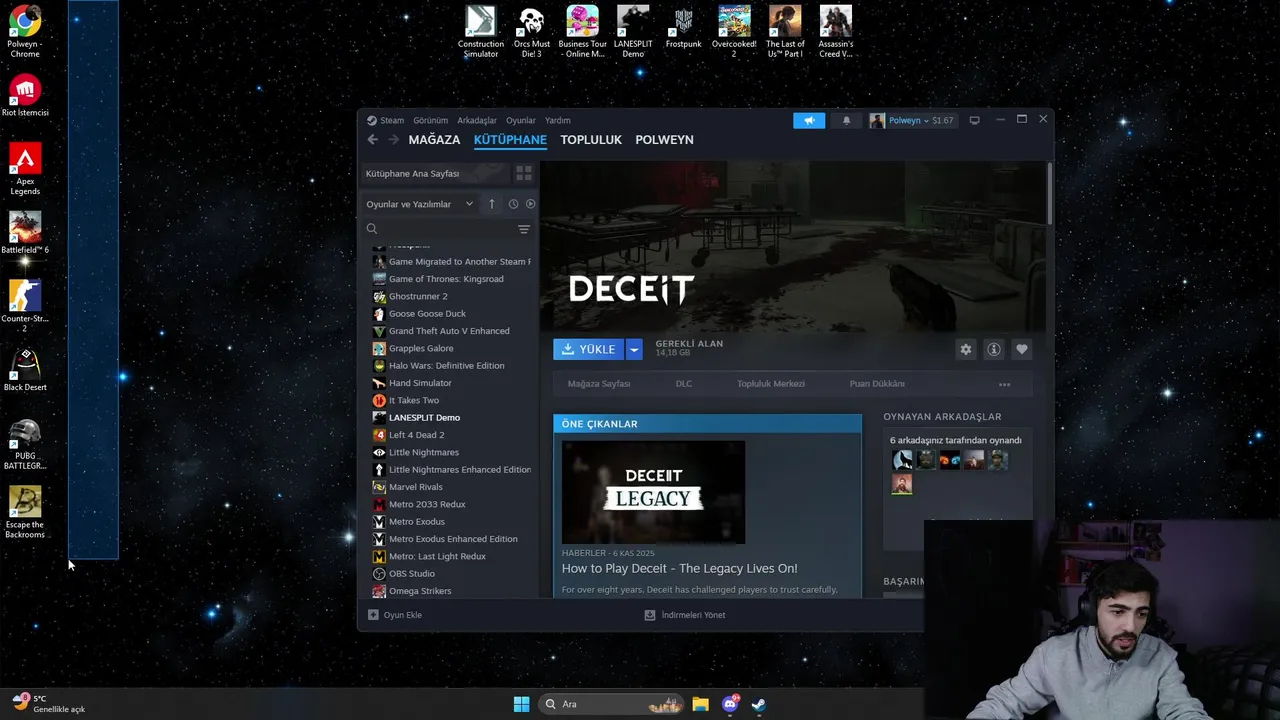Open the more options ellipsis for Deceit
Viewport: 1280px width, 720px height.
tap(1004, 384)
